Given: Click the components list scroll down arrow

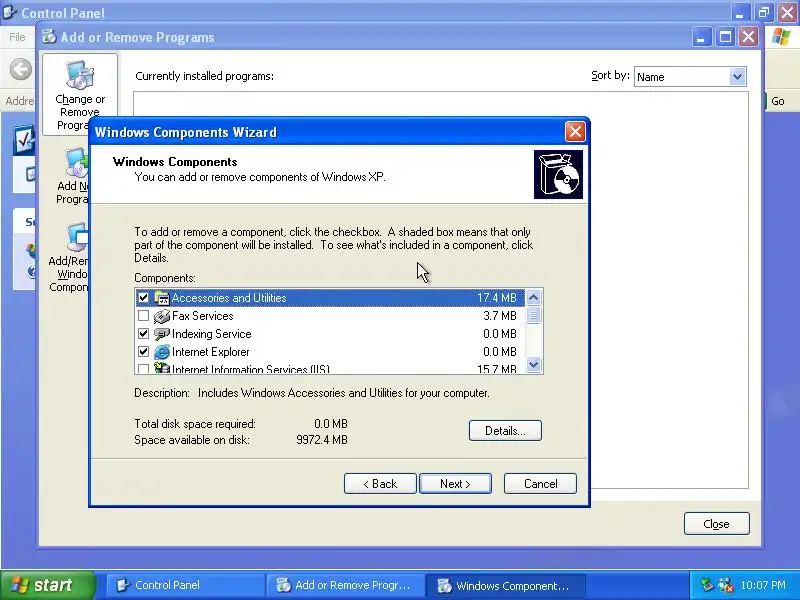Looking at the screenshot, I should pyautogui.click(x=534, y=365).
